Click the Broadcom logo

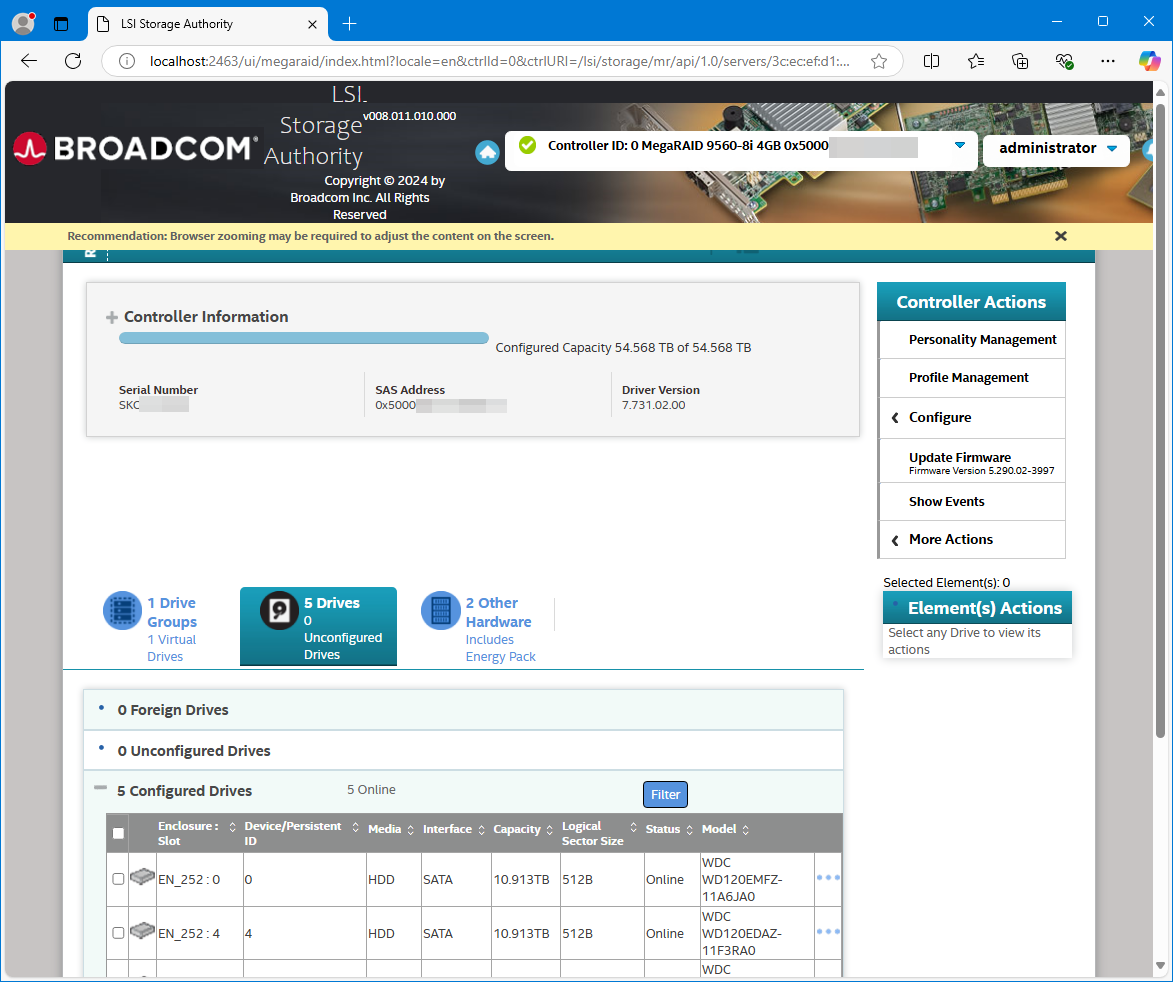pos(135,148)
